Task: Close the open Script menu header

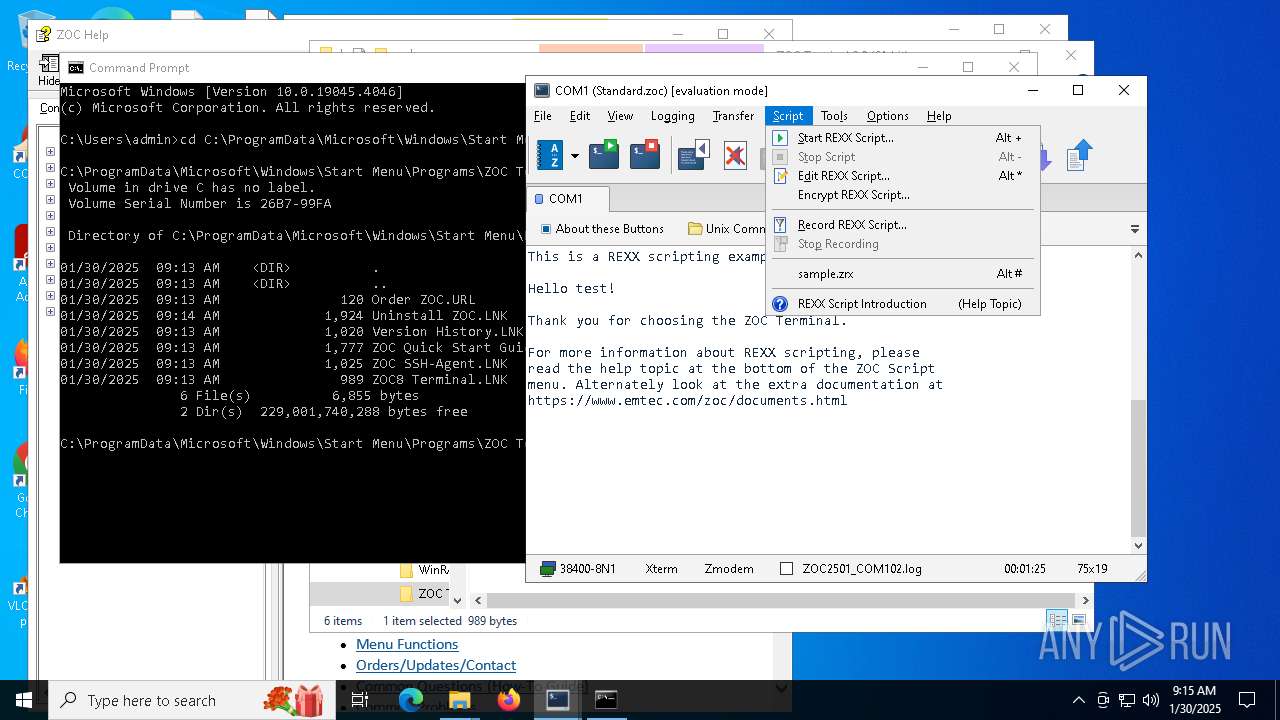Action: pyautogui.click(x=788, y=116)
